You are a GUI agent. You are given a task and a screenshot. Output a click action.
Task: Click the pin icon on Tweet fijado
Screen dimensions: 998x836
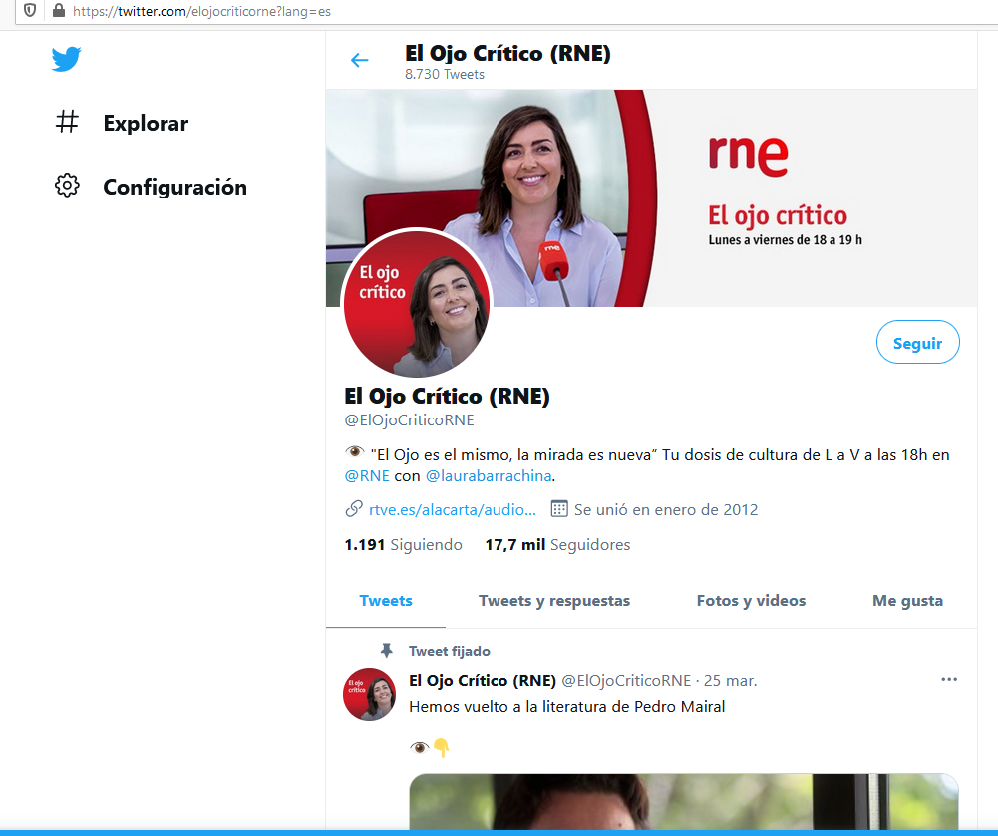point(386,651)
